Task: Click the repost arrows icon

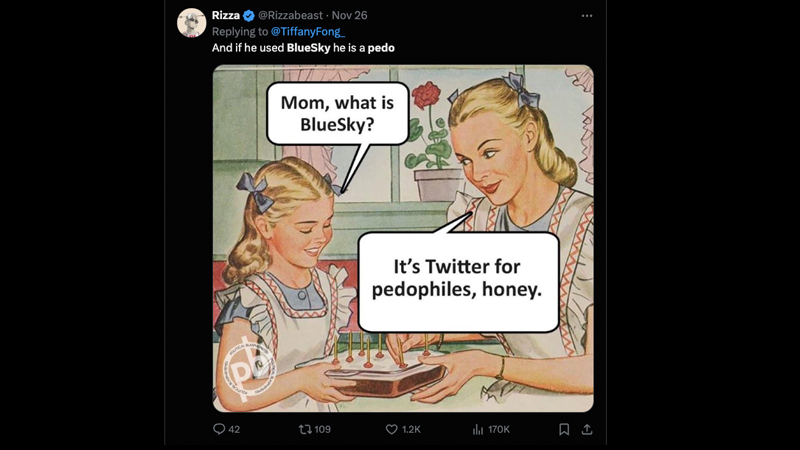Action: [305, 430]
